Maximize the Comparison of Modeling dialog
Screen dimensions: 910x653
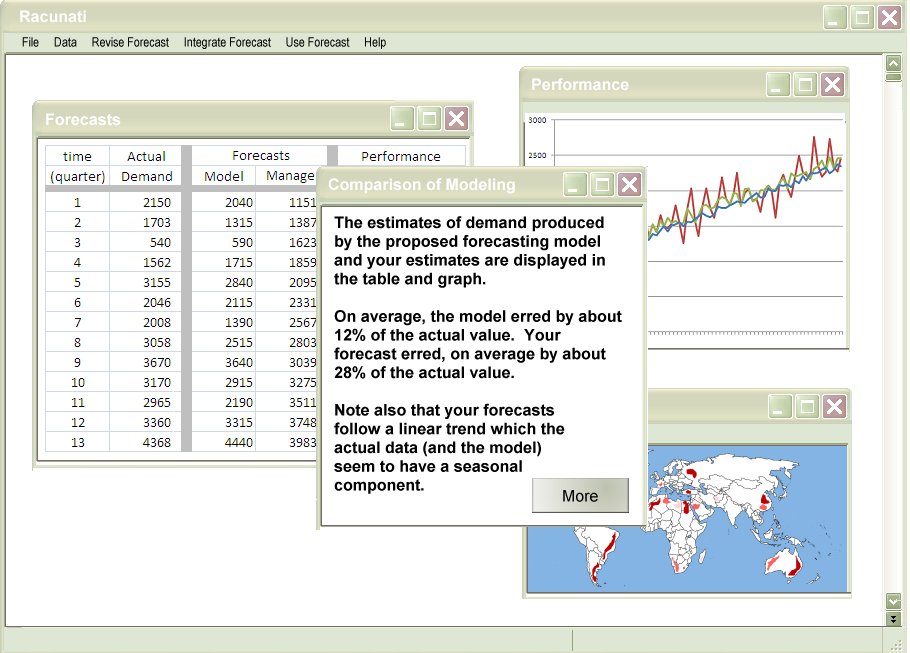point(602,184)
